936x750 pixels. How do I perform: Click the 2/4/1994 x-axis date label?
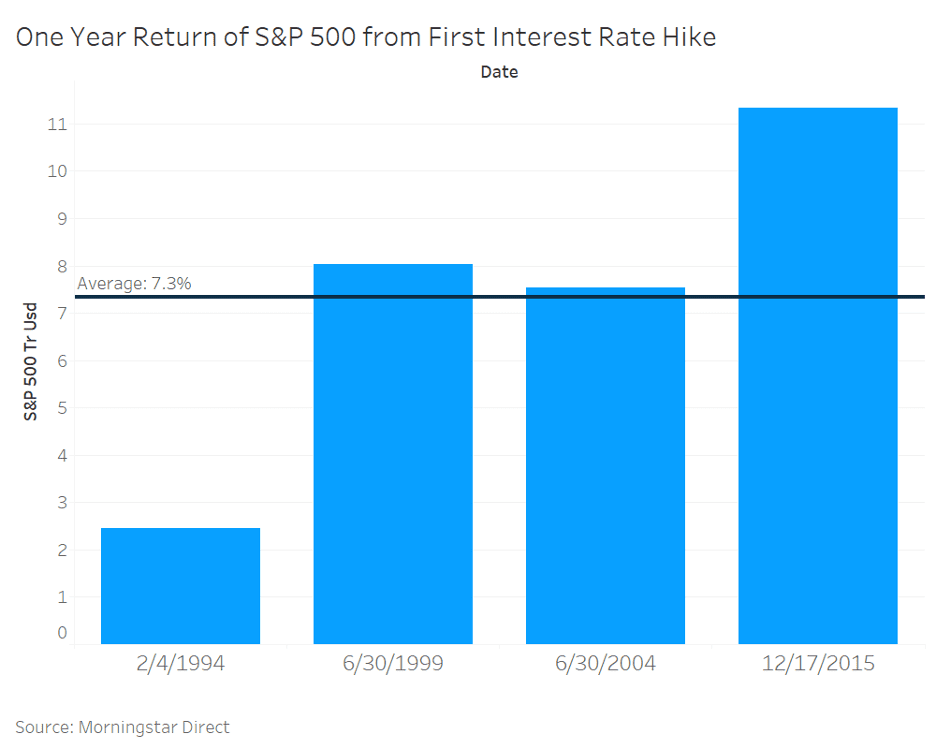[180, 663]
